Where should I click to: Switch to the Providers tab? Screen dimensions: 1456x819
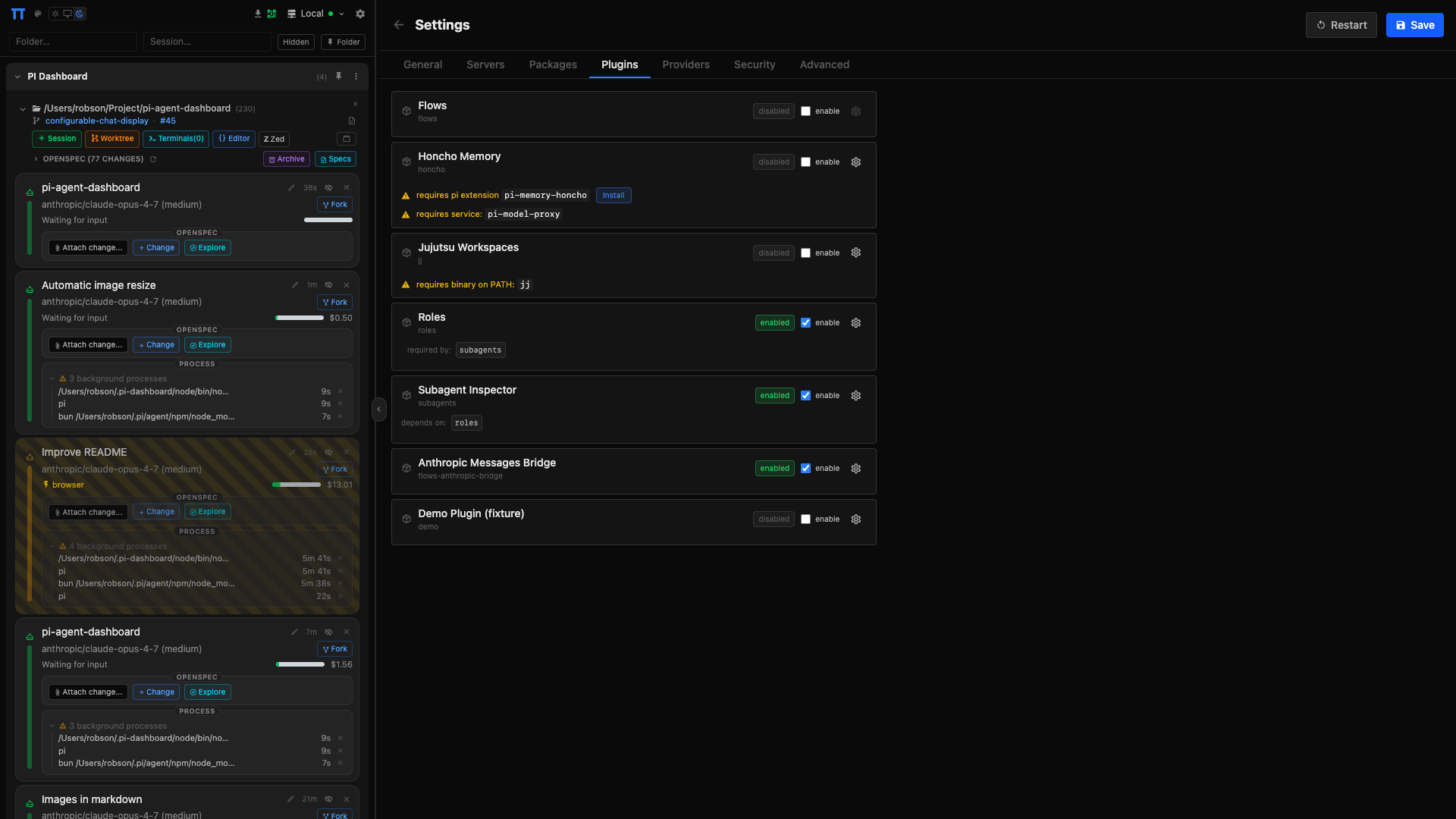(686, 65)
